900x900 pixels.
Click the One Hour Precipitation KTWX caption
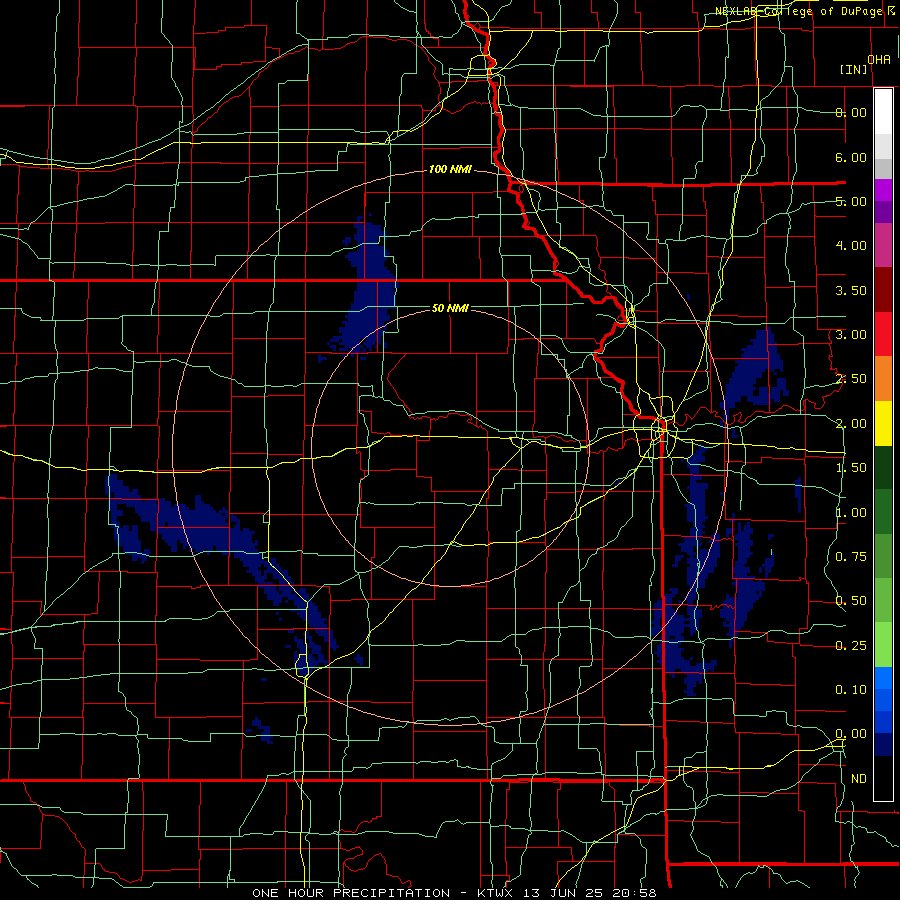point(454,893)
